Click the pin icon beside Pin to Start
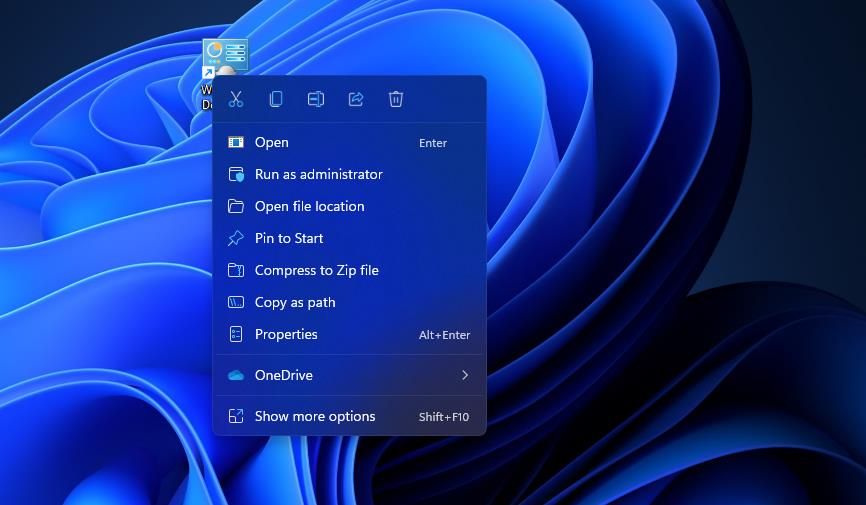This screenshot has height=505, width=866. [x=236, y=238]
